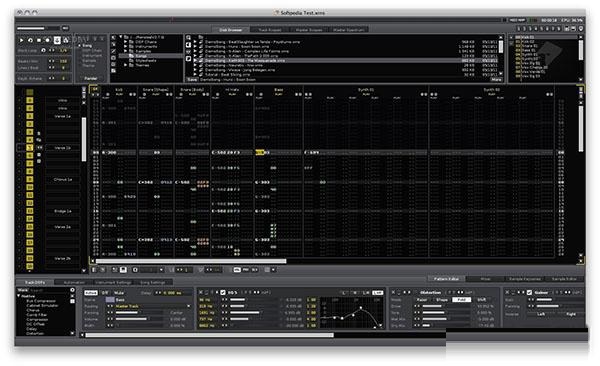Screen dimensions: 600x366
Task: Click the Bass track header
Action: pos(279,90)
